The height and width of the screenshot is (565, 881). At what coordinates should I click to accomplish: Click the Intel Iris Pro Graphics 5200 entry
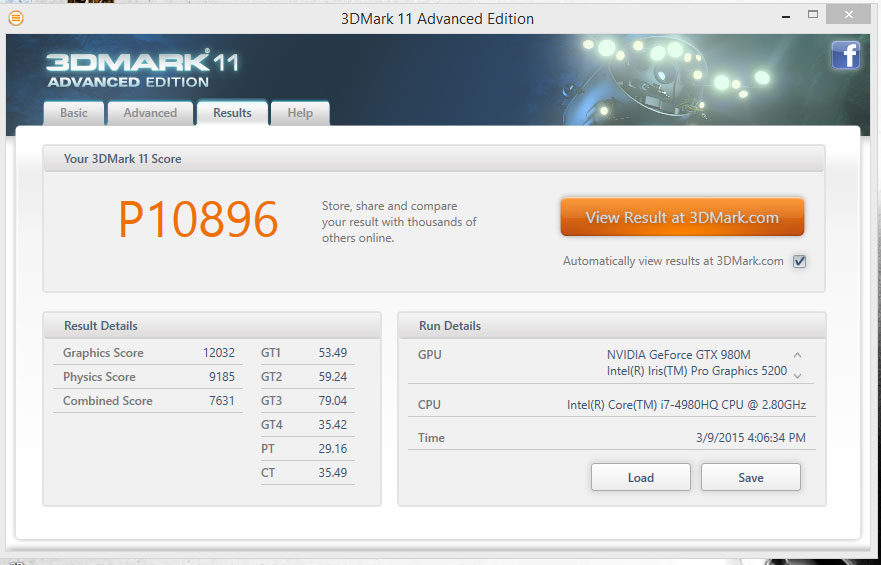click(x=697, y=371)
